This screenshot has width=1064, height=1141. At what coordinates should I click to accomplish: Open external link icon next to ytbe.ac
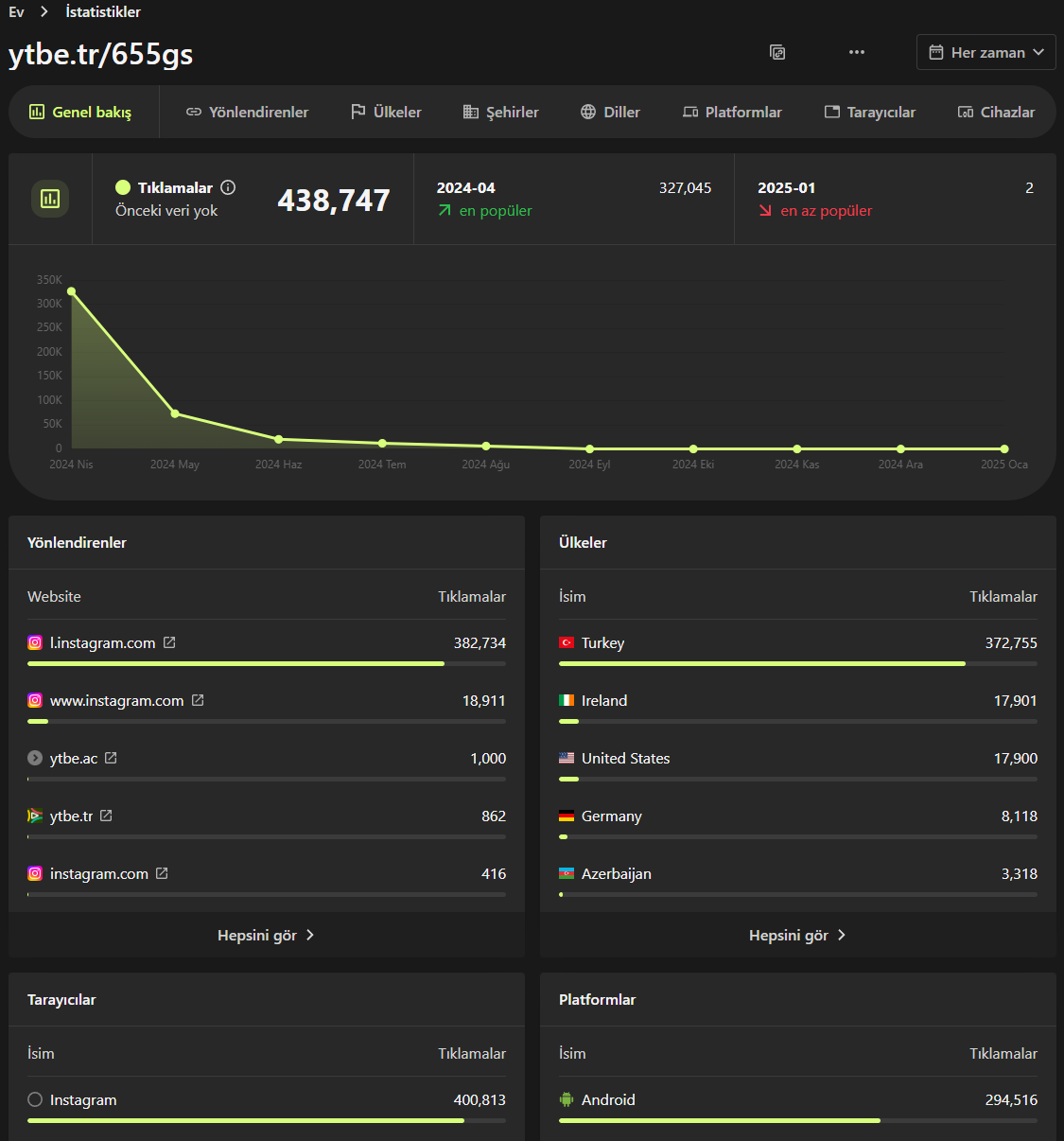coord(111,758)
